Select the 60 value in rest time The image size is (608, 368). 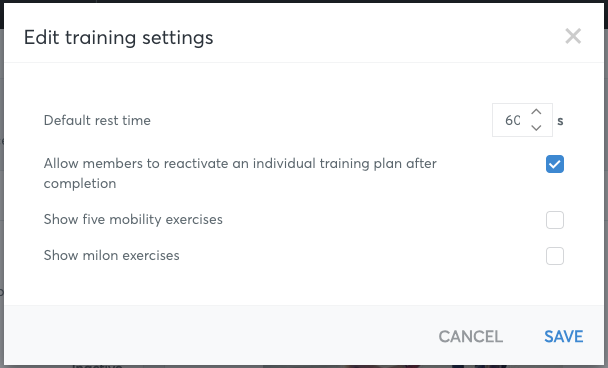click(x=513, y=120)
